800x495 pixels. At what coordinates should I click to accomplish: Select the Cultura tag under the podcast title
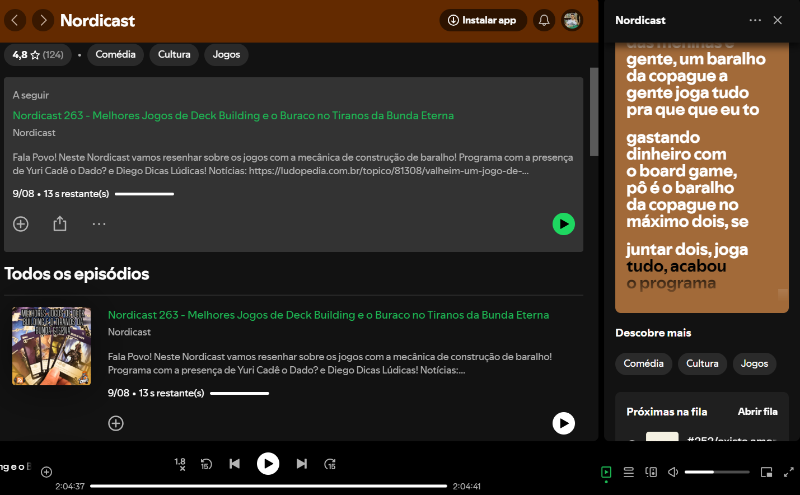(x=174, y=55)
